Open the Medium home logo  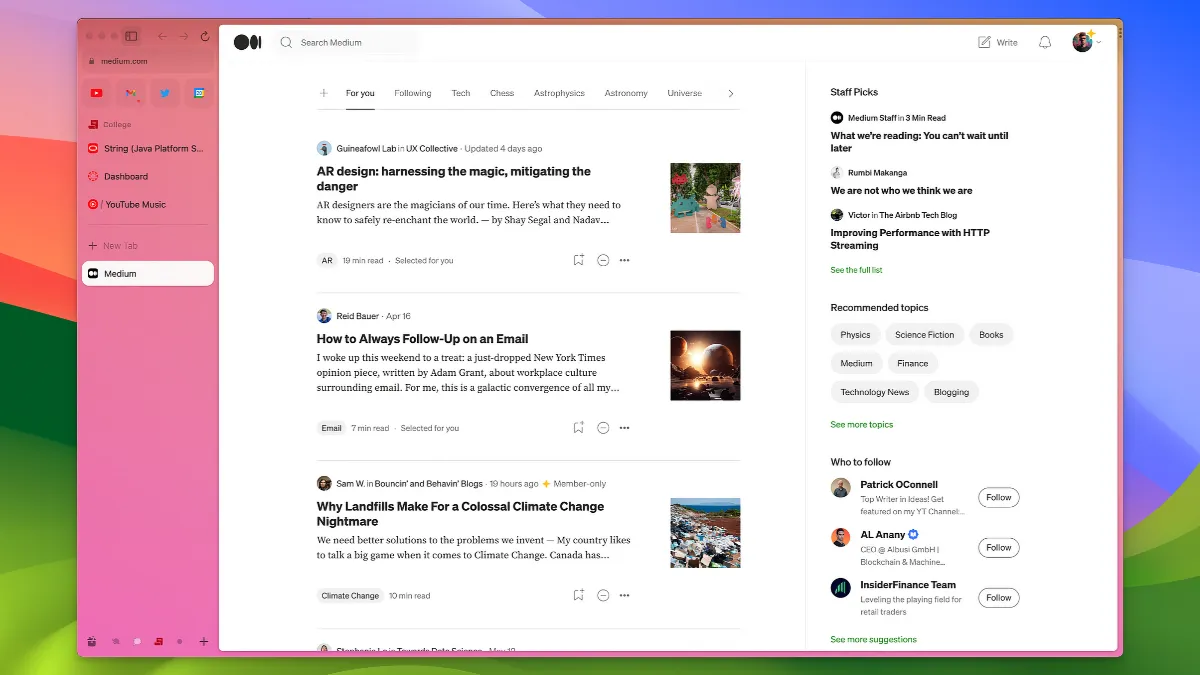[247, 42]
